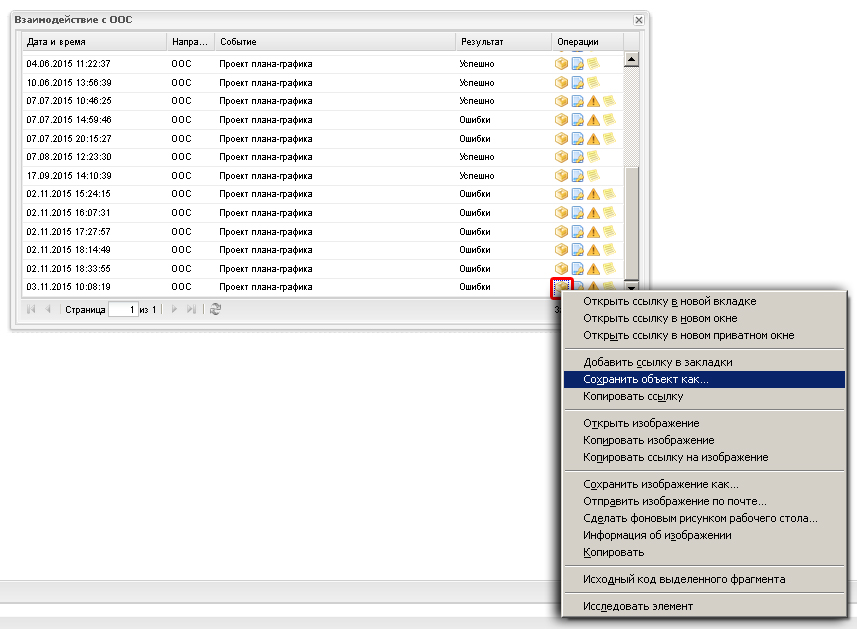Click package icon in 04.06.2015 11:22:37 row
The width and height of the screenshot is (857, 629).
(561, 64)
